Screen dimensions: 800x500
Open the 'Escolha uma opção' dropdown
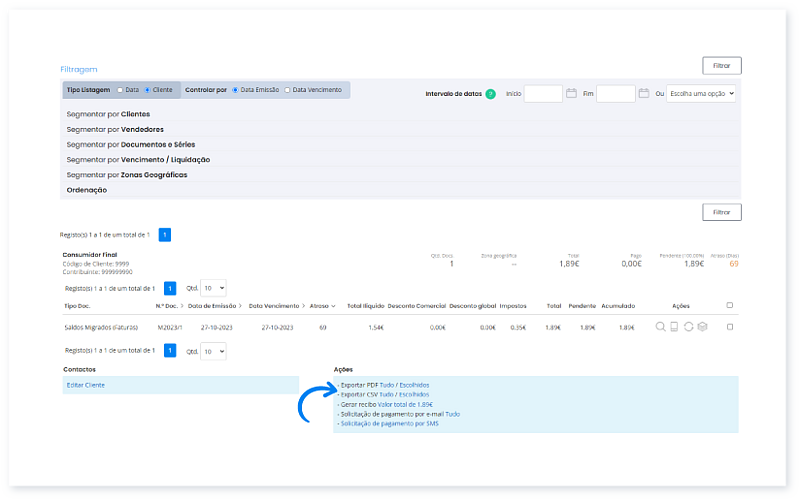pos(701,94)
